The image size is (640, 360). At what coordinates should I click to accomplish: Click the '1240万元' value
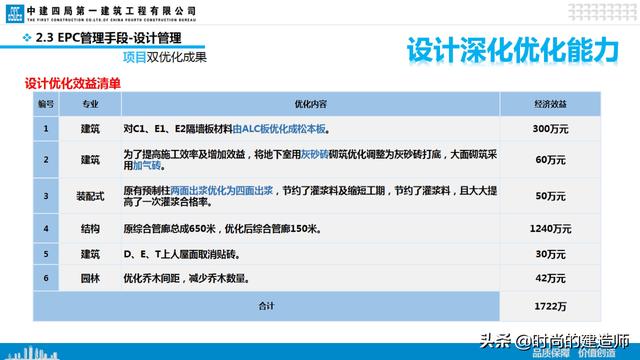550,229
